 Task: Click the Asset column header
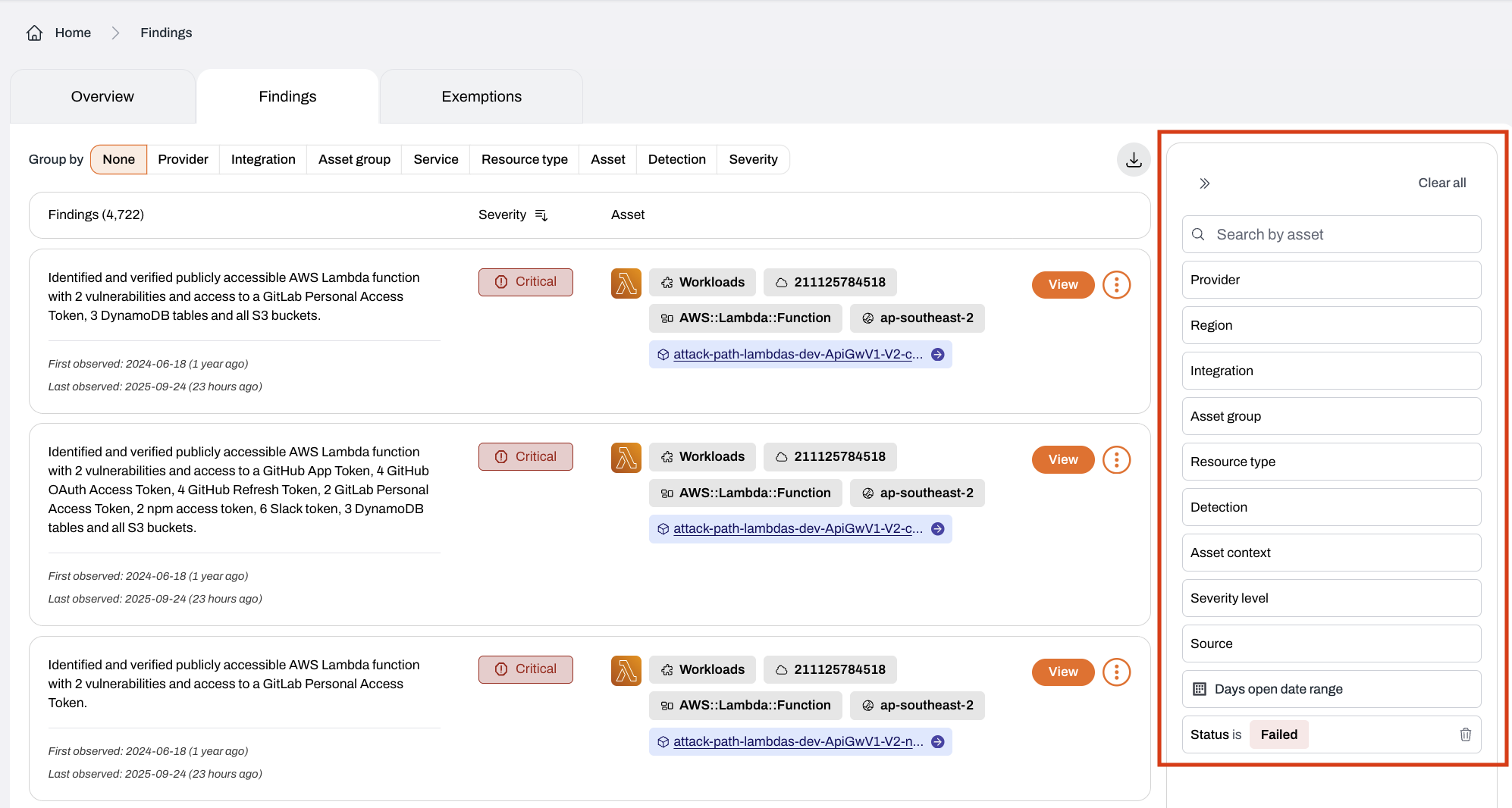coord(628,215)
